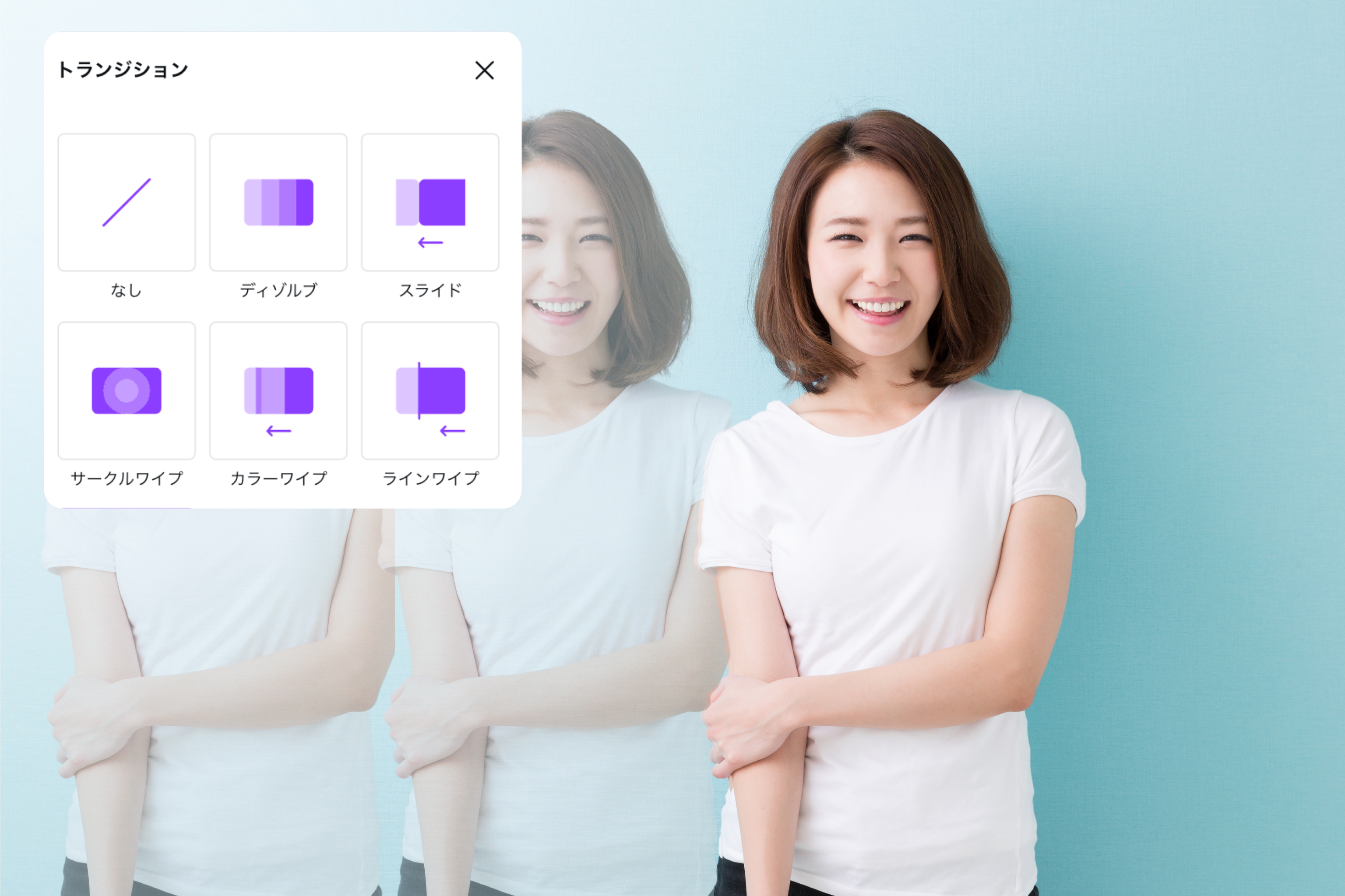The height and width of the screenshot is (896, 1345).
Task: Click the ディゾルブ label text
Action: [278, 290]
